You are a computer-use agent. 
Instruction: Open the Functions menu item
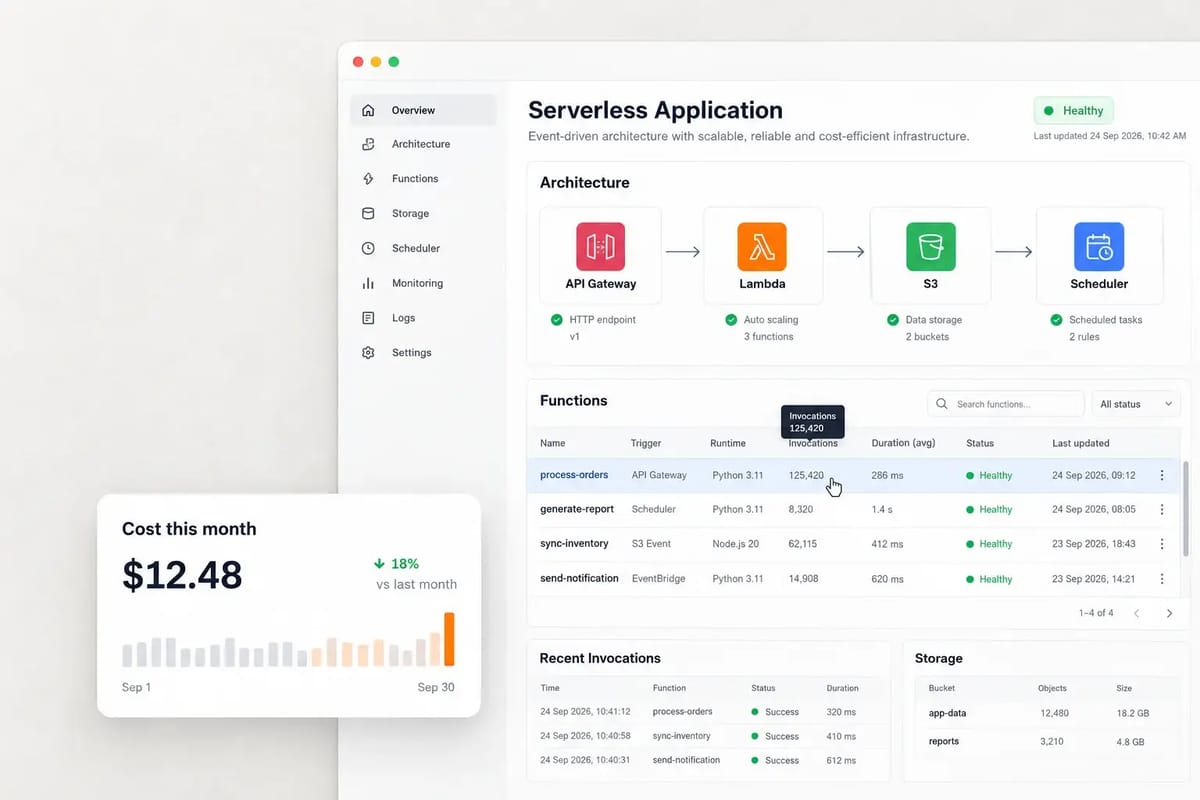click(x=423, y=179)
